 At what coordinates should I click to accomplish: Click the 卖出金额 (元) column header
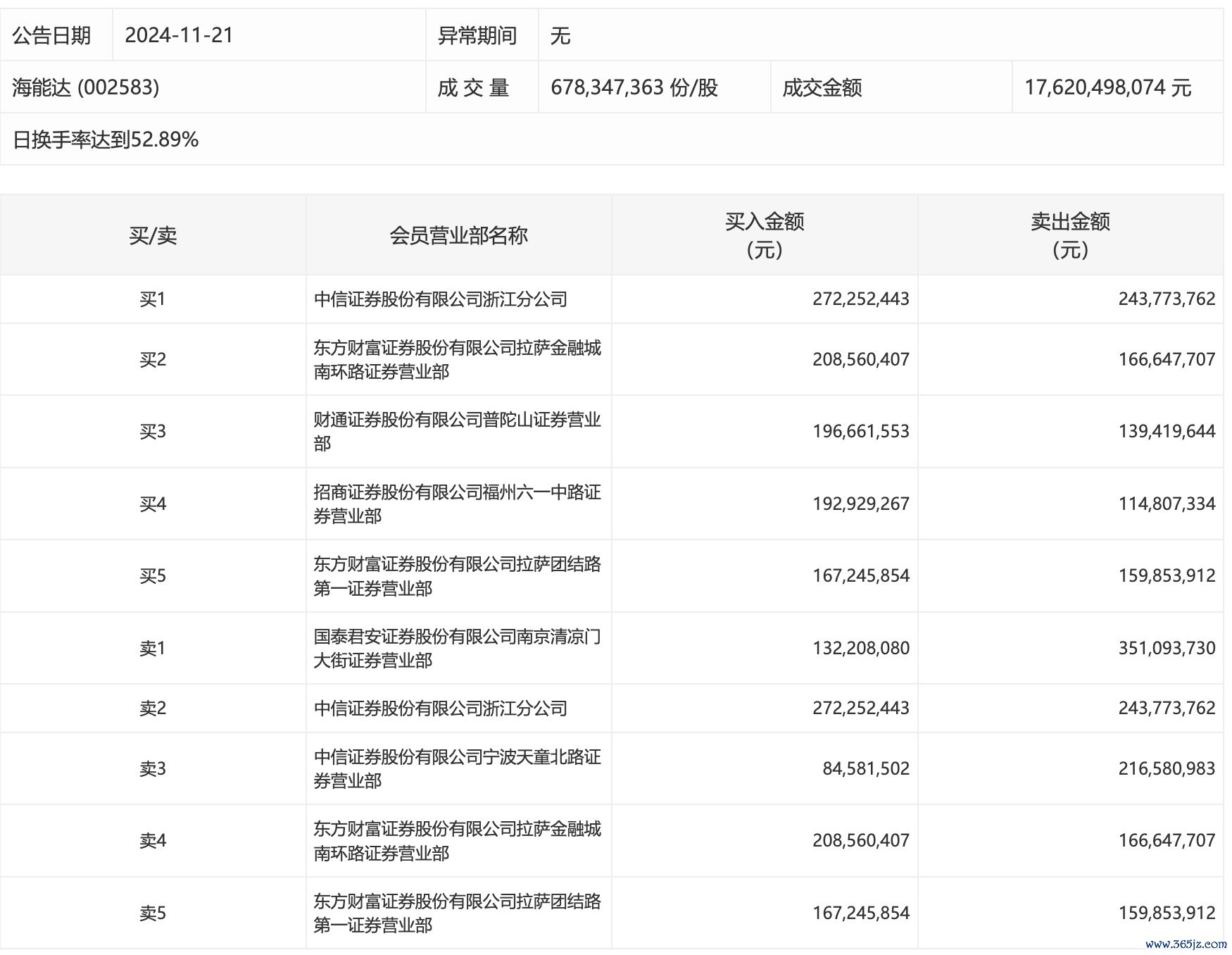pyautogui.click(x=1070, y=235)
